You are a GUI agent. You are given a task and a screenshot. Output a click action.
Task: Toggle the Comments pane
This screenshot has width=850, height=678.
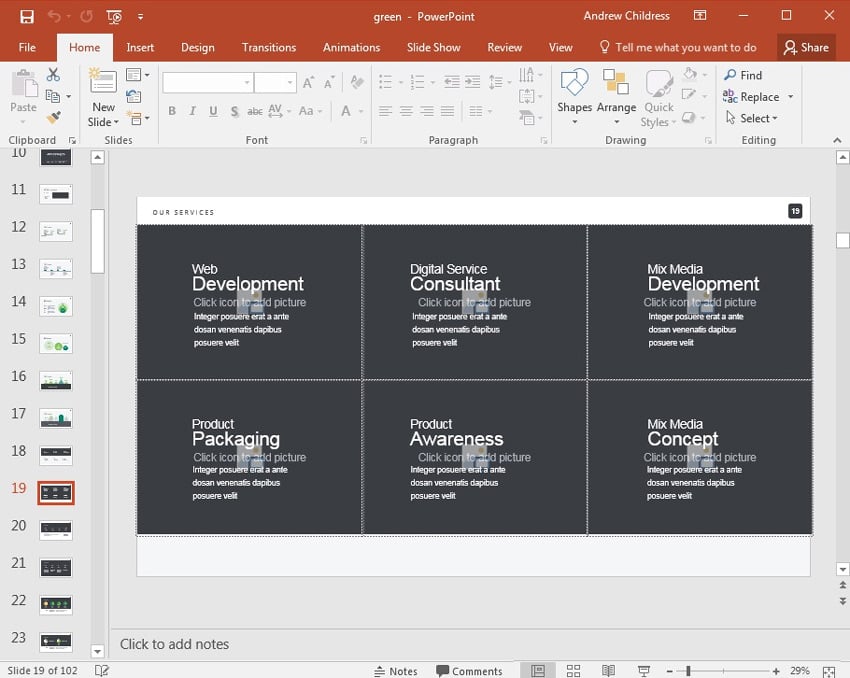469,671
